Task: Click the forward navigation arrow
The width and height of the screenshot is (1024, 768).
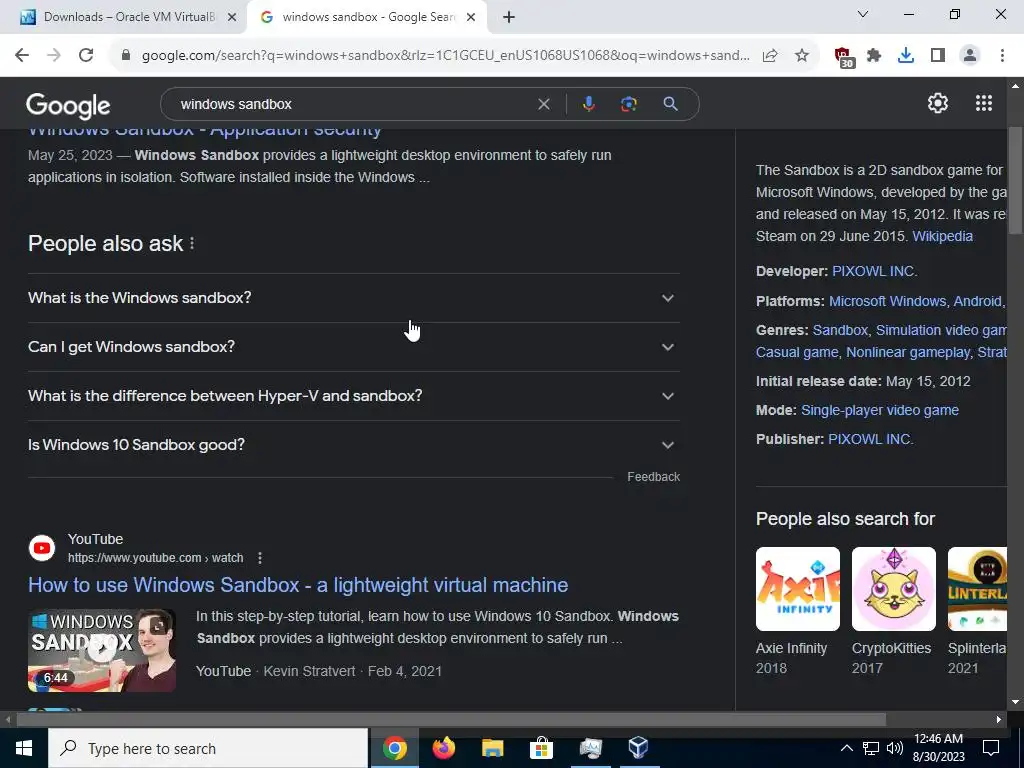Action: [54, 56]
